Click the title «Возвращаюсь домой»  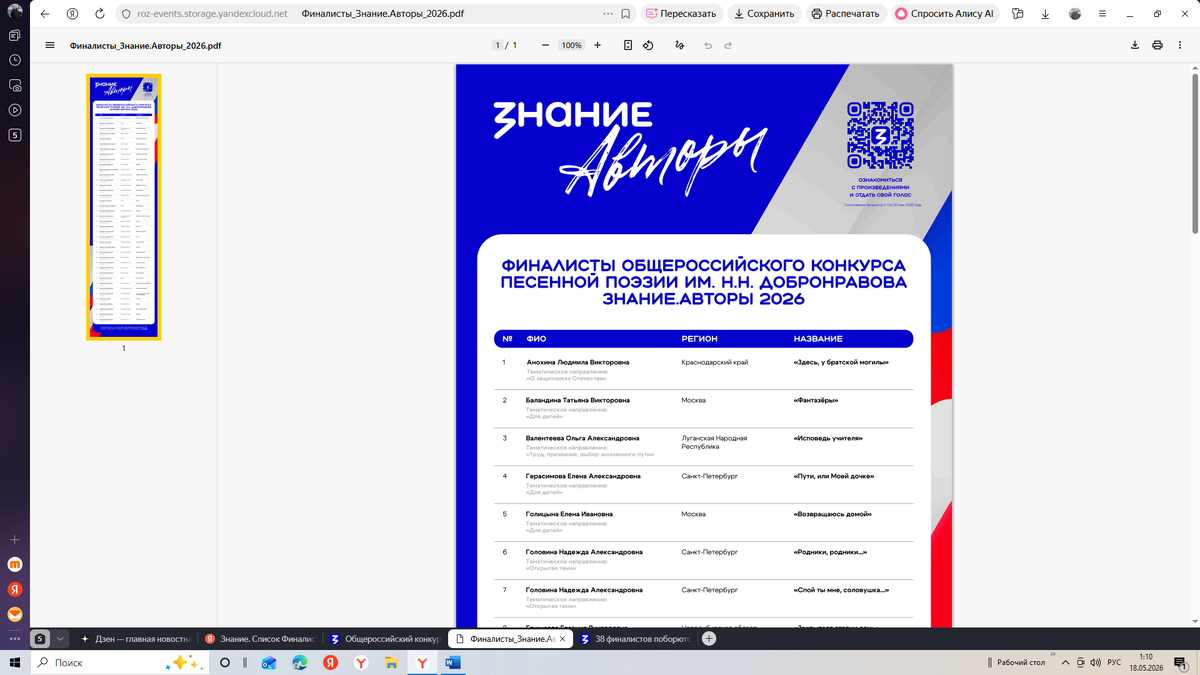click(x=832, y=514)
